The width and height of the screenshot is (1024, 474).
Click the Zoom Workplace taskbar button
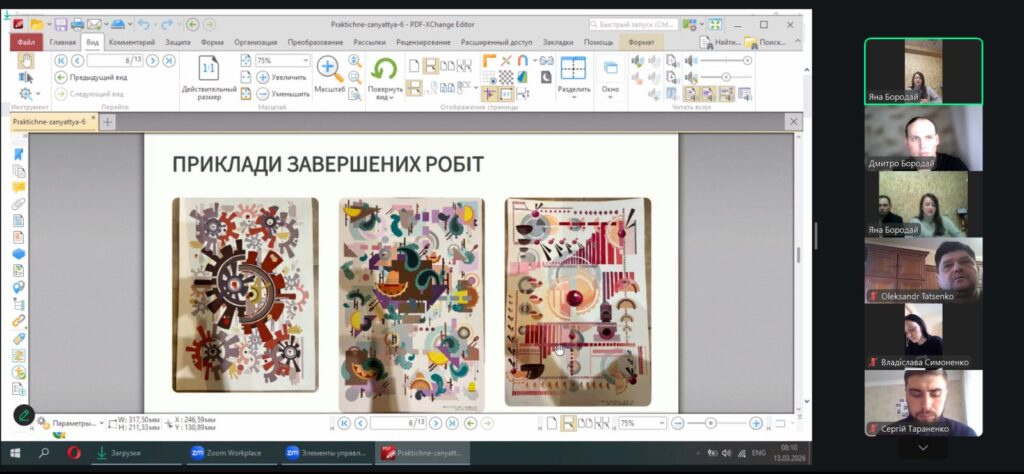click(x=225, y=453)
